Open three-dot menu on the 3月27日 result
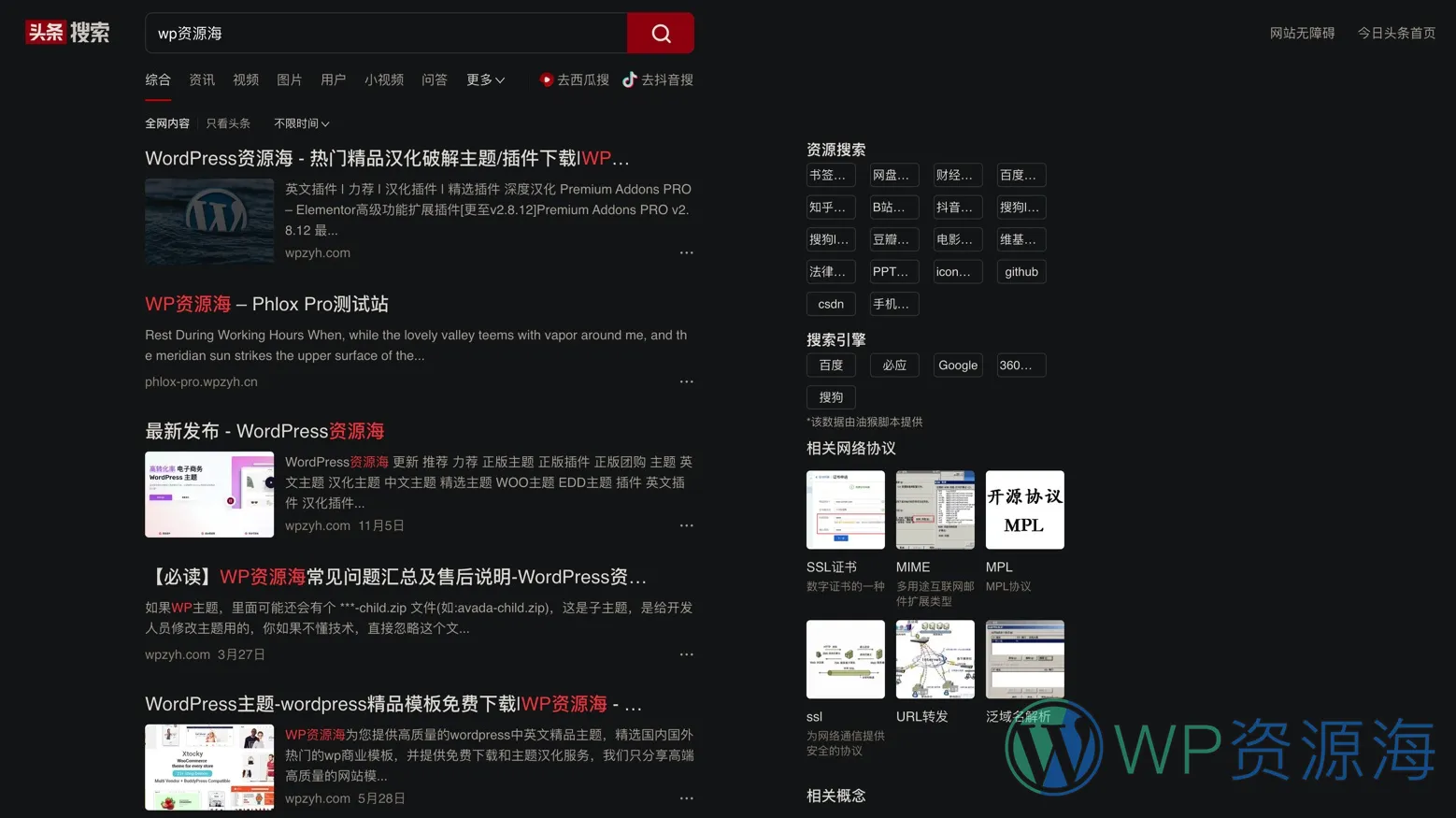The width and height of the screenshot is (1456, 818). coord(687,655)
